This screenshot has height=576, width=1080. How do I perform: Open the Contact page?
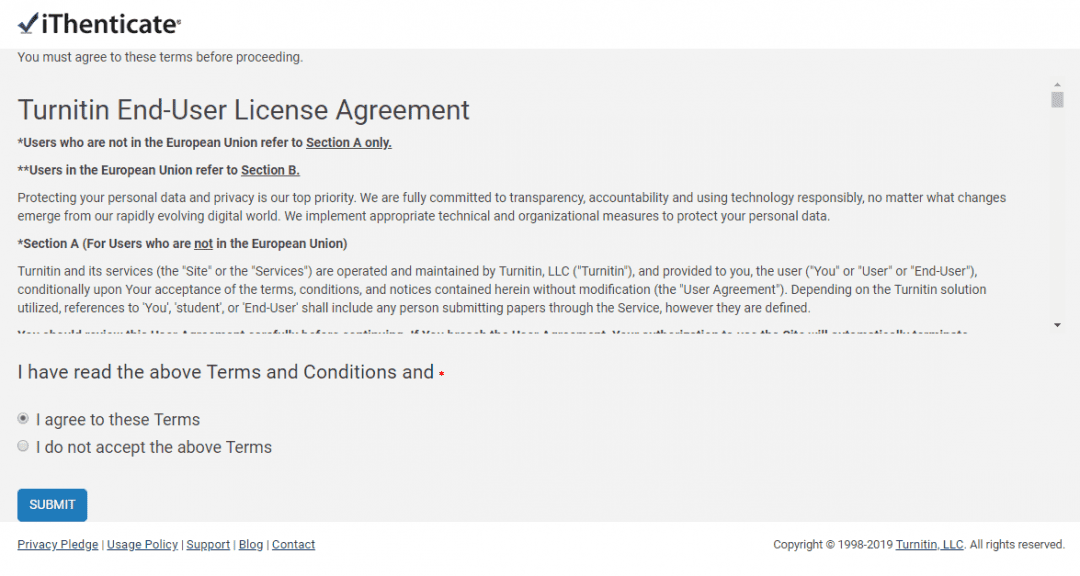[293, 544]
